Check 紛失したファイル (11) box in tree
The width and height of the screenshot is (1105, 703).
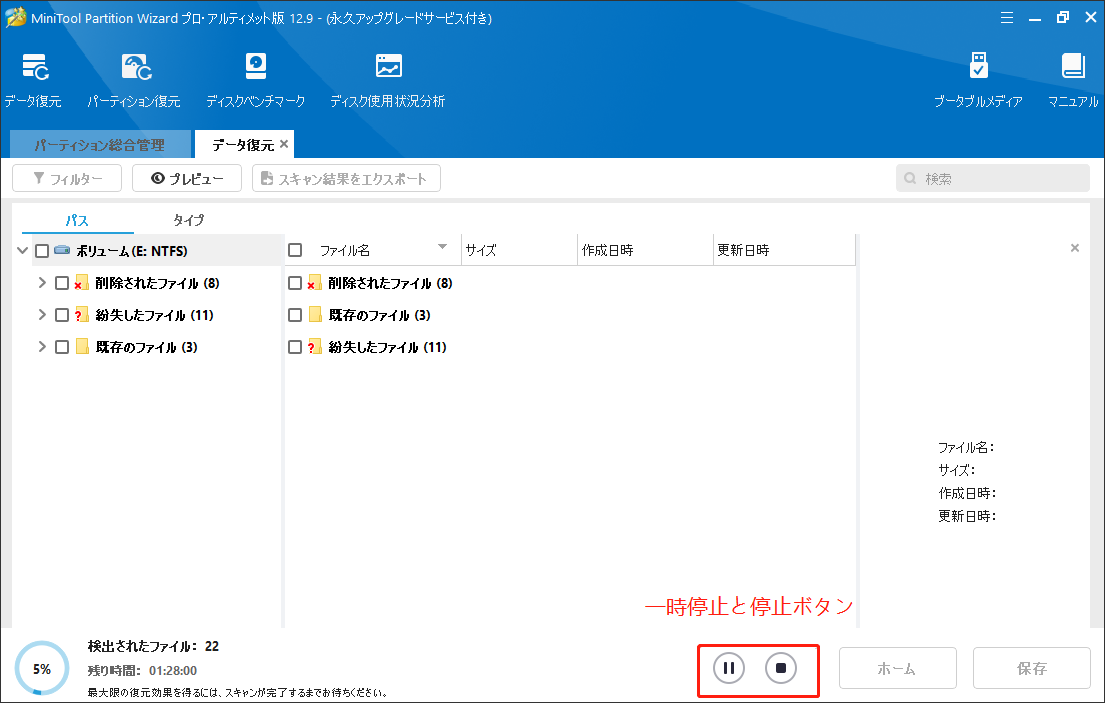[x=62, y=315]
